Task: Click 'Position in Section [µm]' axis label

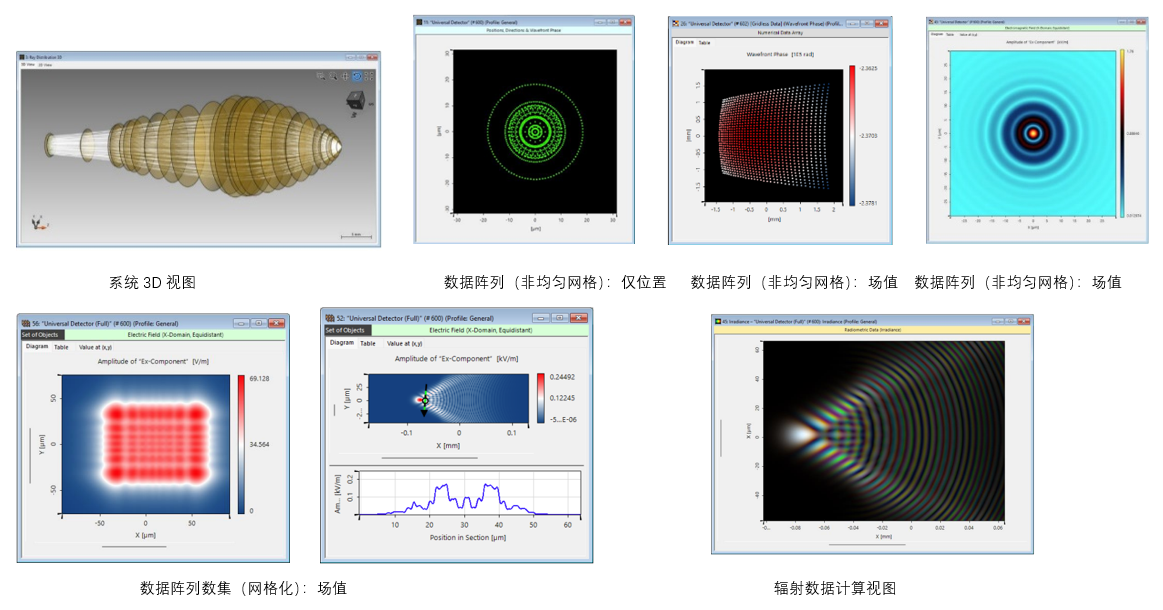Action: pos(467,537)
